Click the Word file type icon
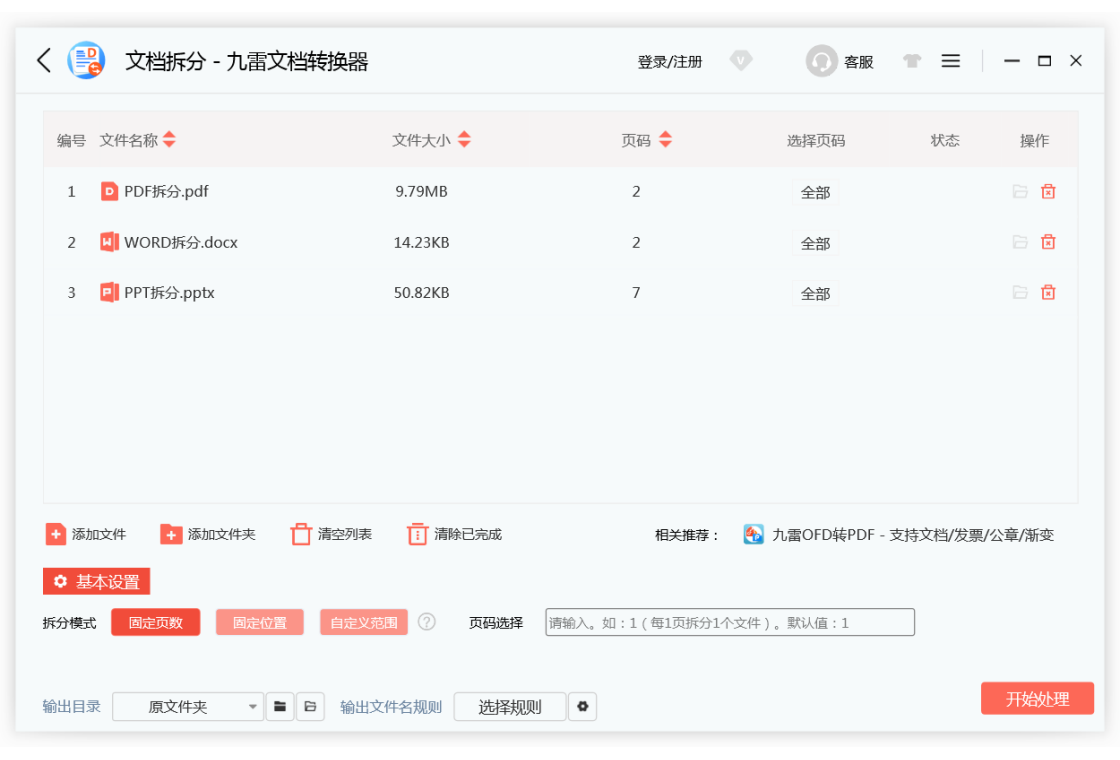Viewport: 1120px width, 760px height. (109, 242)
